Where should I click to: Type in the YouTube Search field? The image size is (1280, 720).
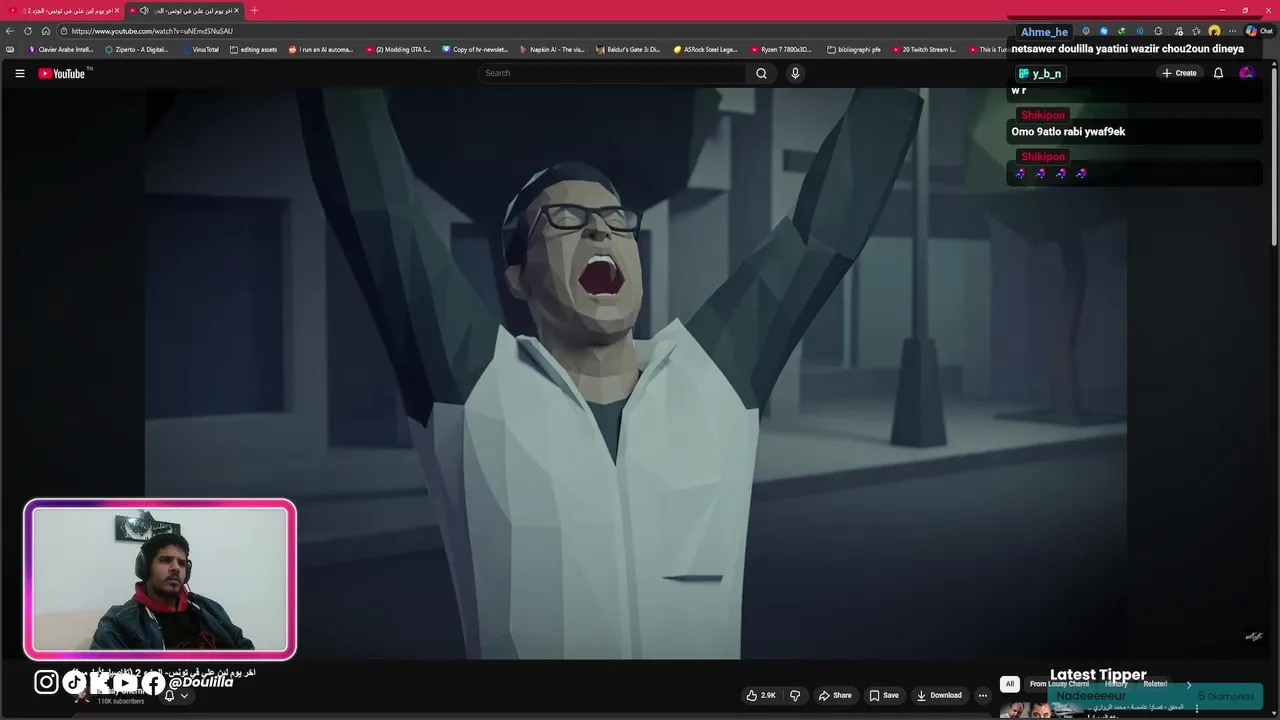[612, 73]
